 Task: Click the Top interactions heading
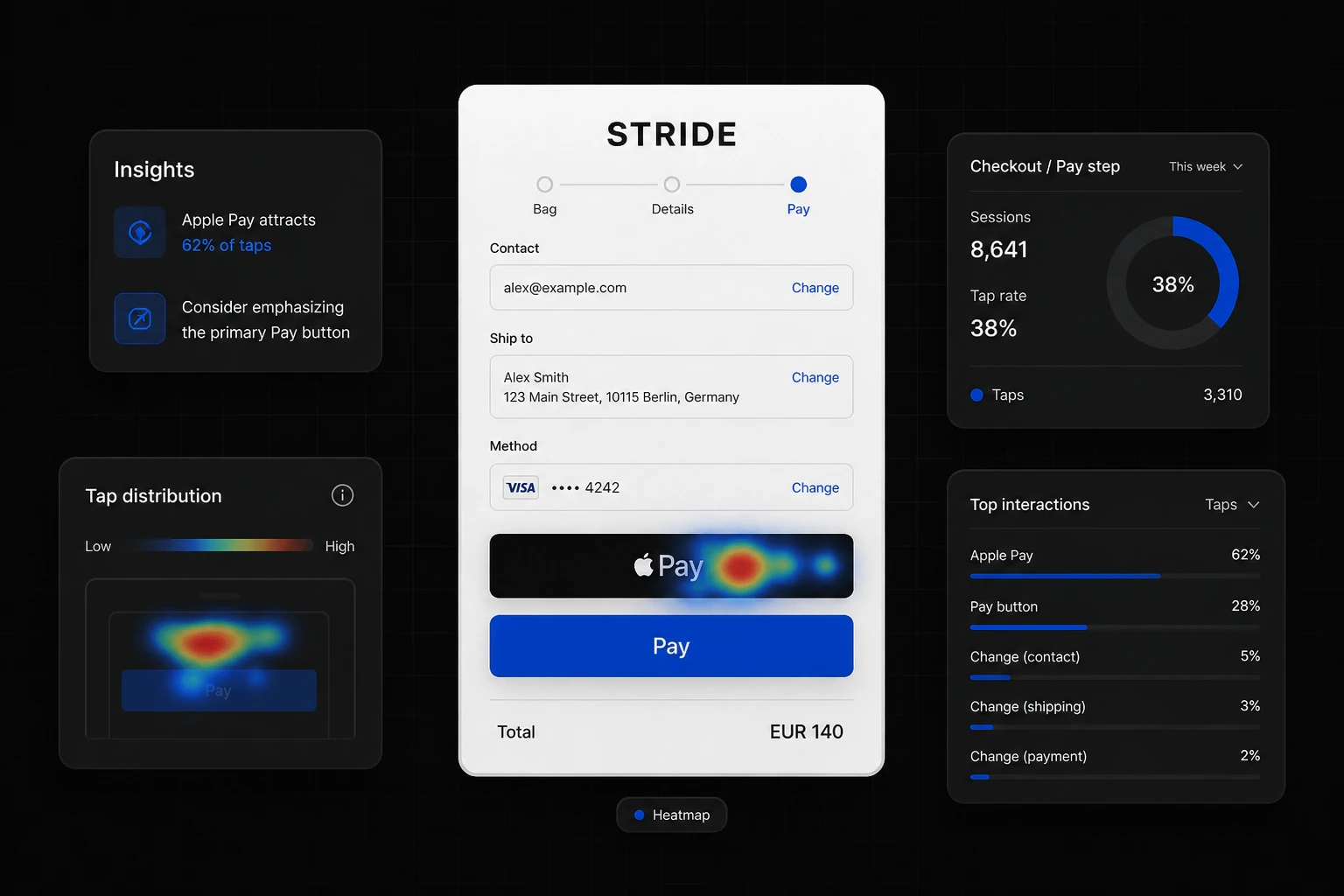(1030, 505)
